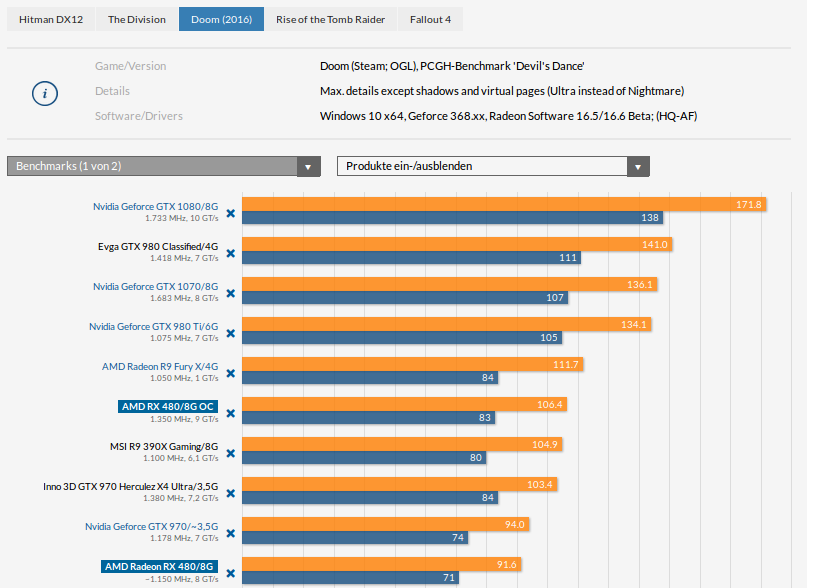Remove Inno 3D GTX 970 Herculez with X
The width and height of the screenshot is (829, 588).
(x=231, y=493)
